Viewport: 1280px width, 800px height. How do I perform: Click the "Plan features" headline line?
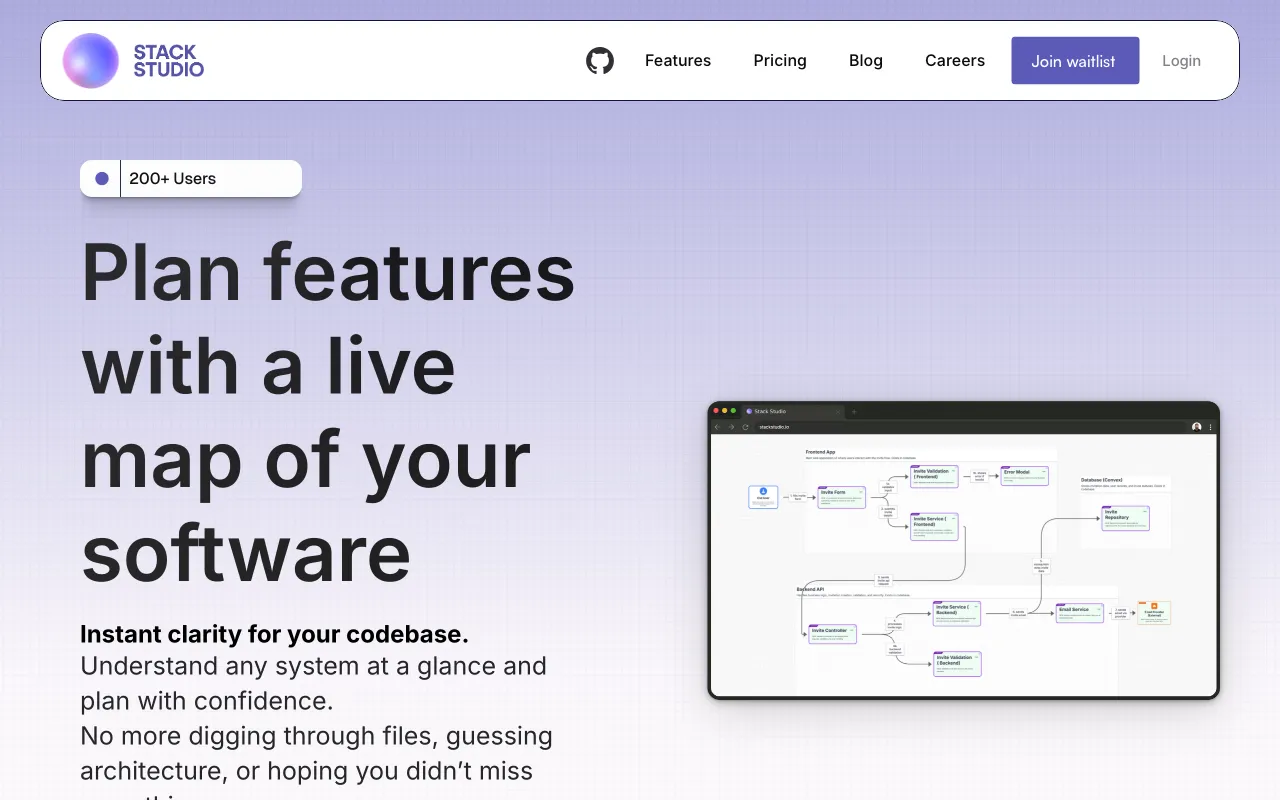click(328, 271)
